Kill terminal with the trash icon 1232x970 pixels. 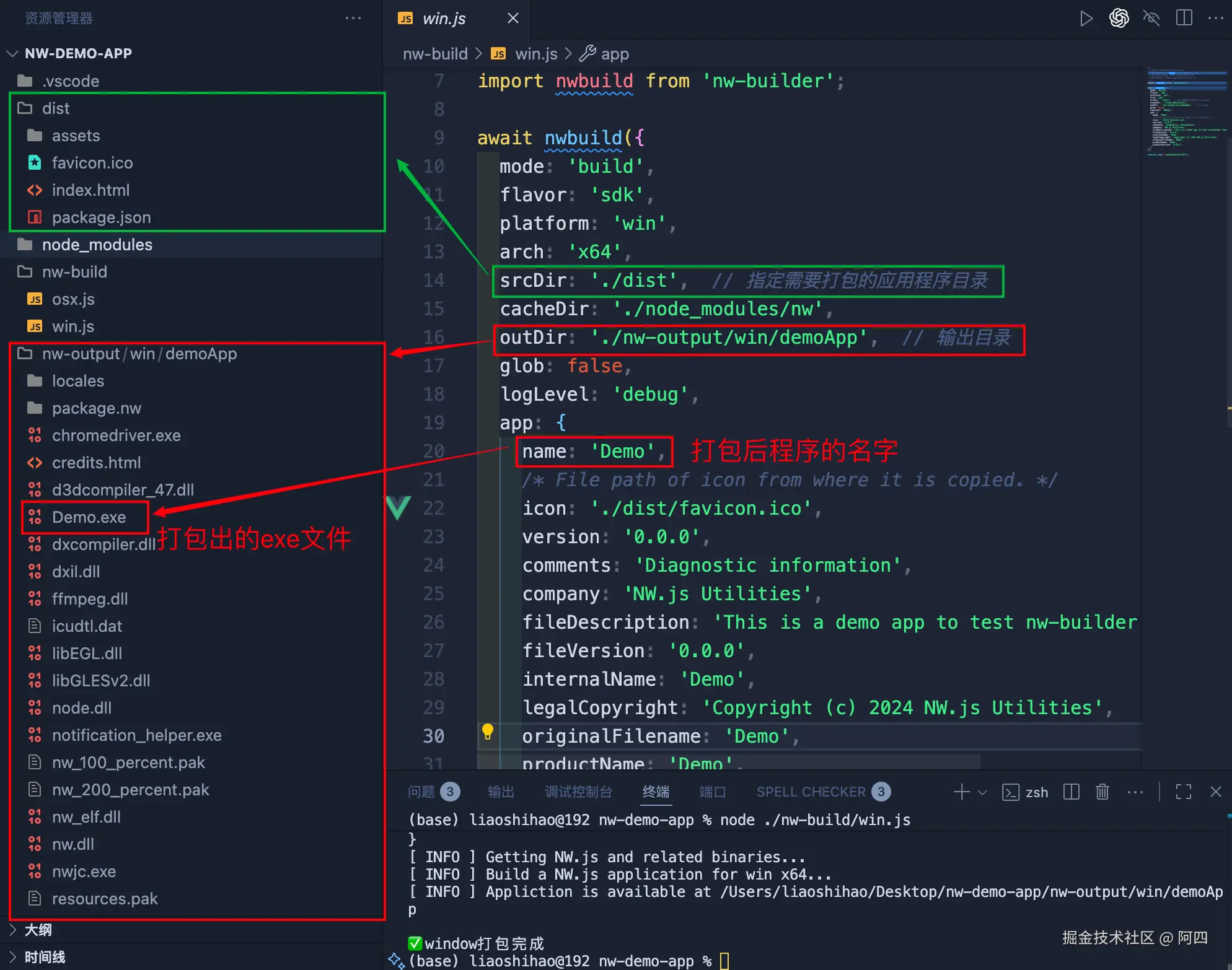coord(1102,792)
